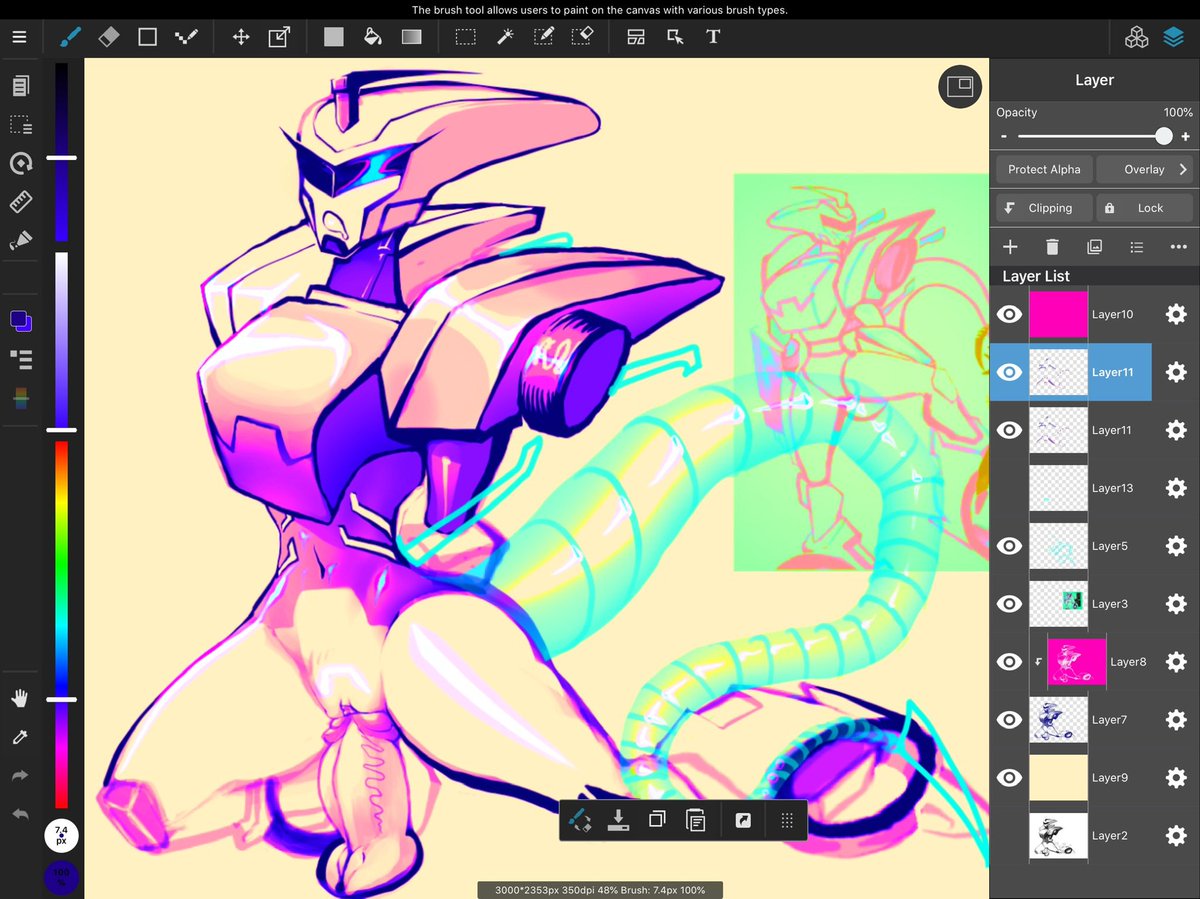The width and height of the screenshot is (1200, 899).
Task: Hide Layer5 with its eye icon
Action: pos(1010,546)
